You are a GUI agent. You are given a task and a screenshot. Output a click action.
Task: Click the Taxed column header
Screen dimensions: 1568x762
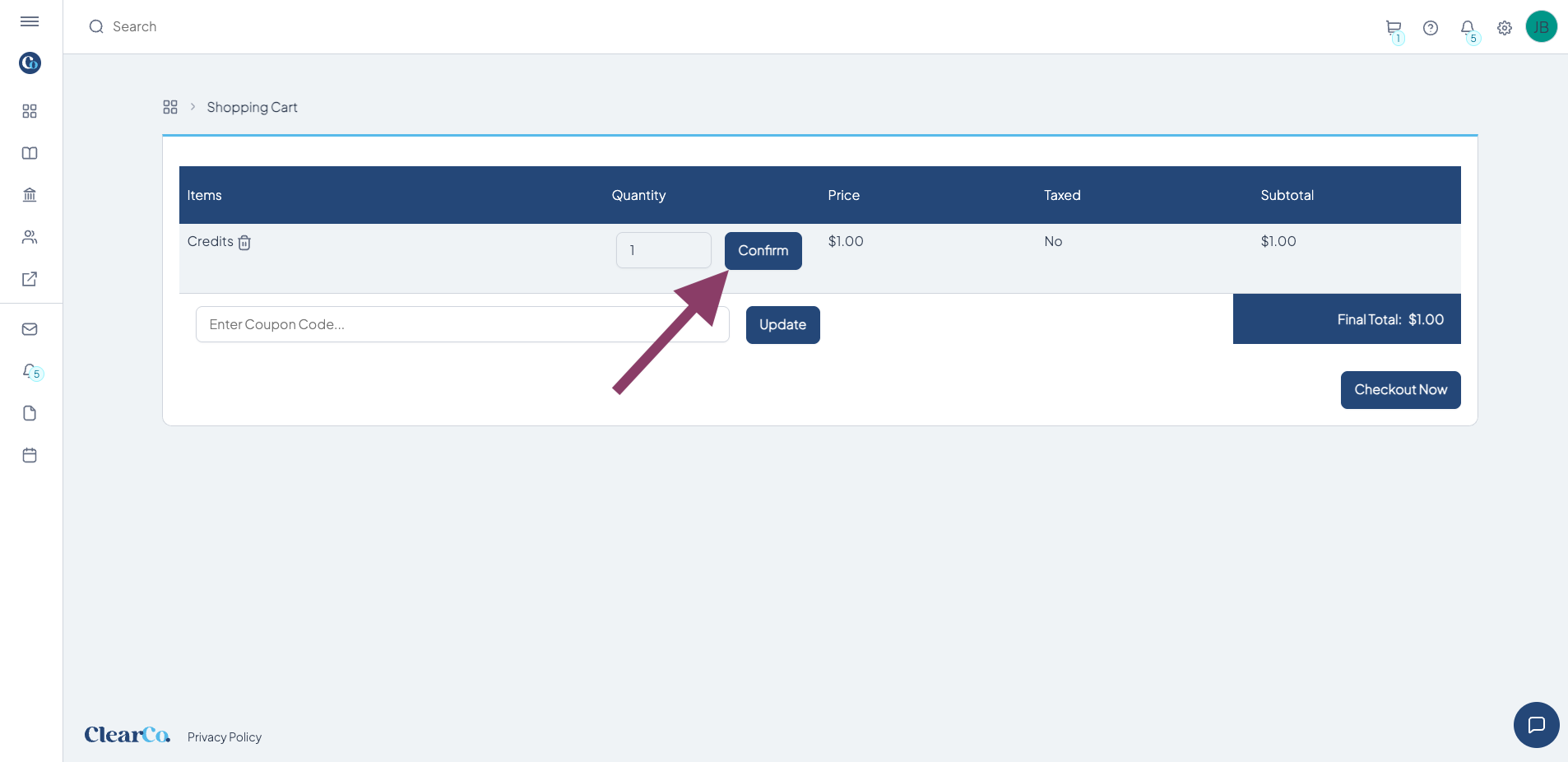1062,195
